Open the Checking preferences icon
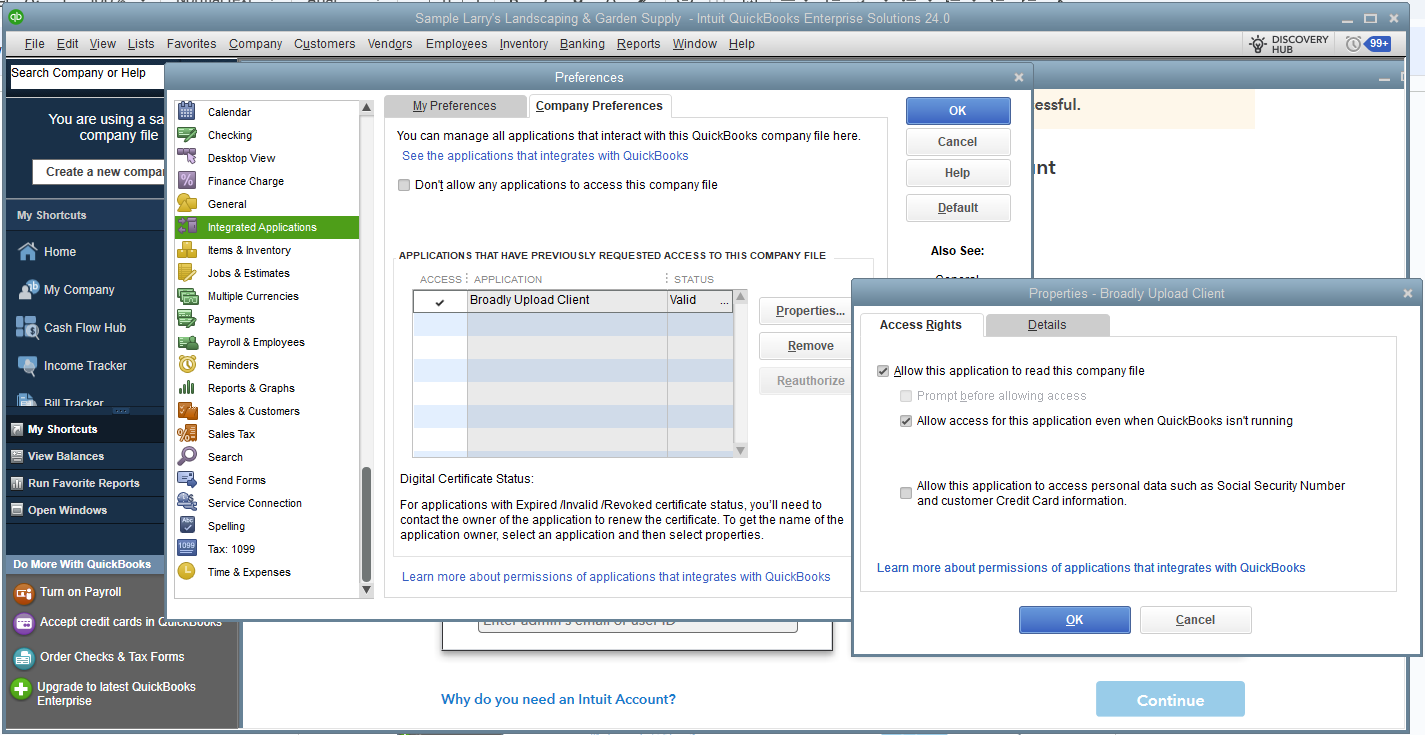This screenshot has height=735, width=1425. (x=187, y=135)
